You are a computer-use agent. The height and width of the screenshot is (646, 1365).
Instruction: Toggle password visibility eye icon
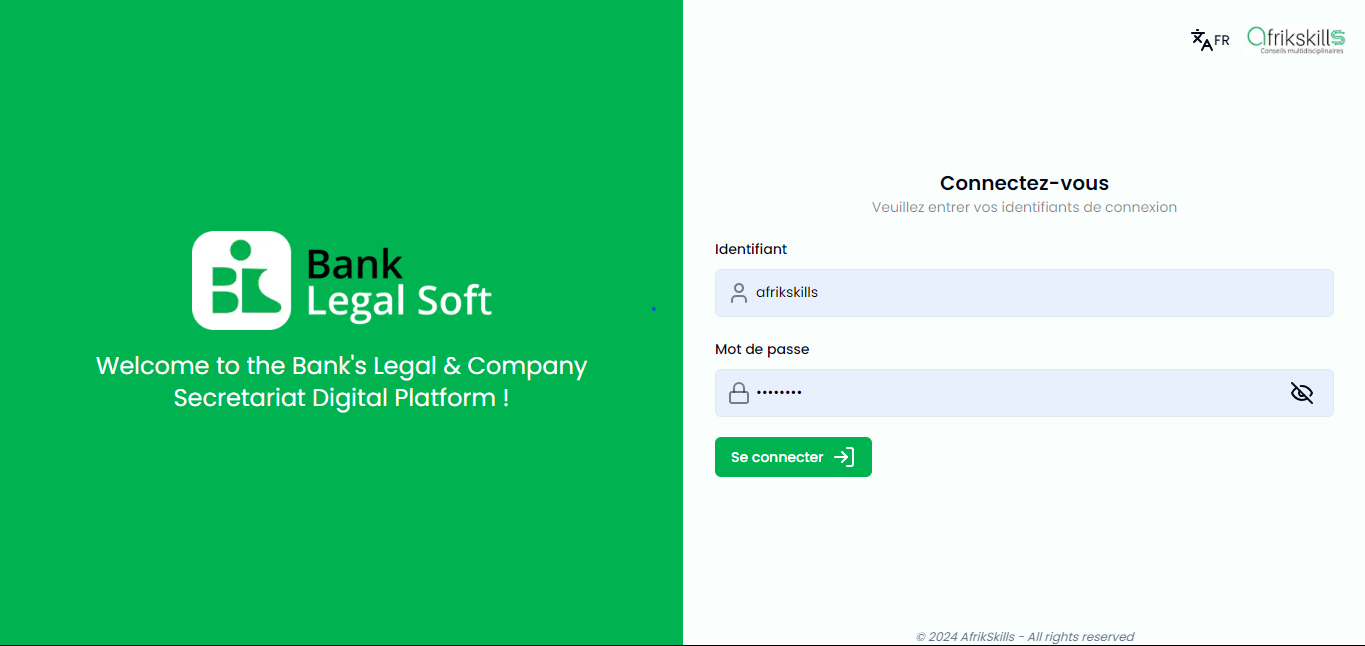[x=1301, y=393]
